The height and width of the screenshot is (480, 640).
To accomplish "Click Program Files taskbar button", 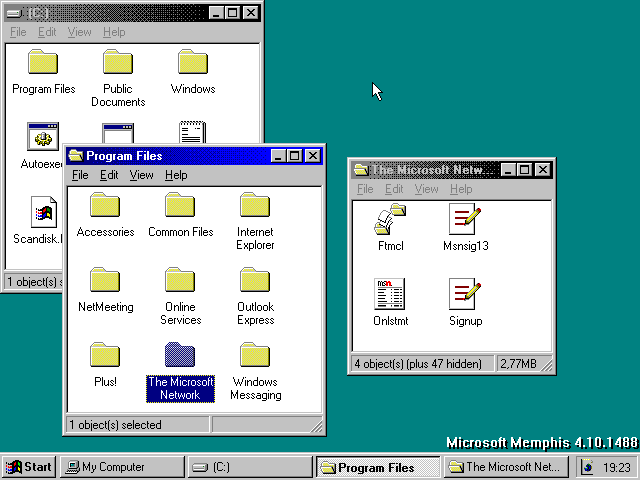I will 378,467.
